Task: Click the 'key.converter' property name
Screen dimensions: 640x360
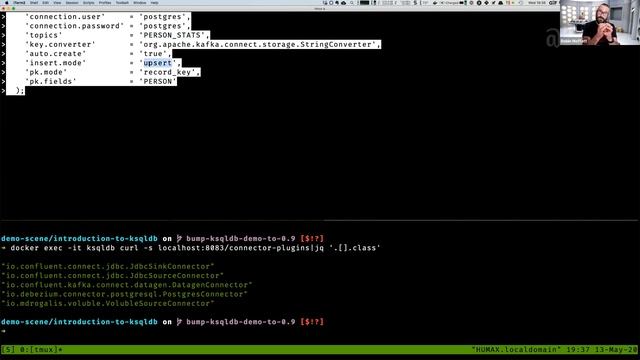Action: pos(60,44)
